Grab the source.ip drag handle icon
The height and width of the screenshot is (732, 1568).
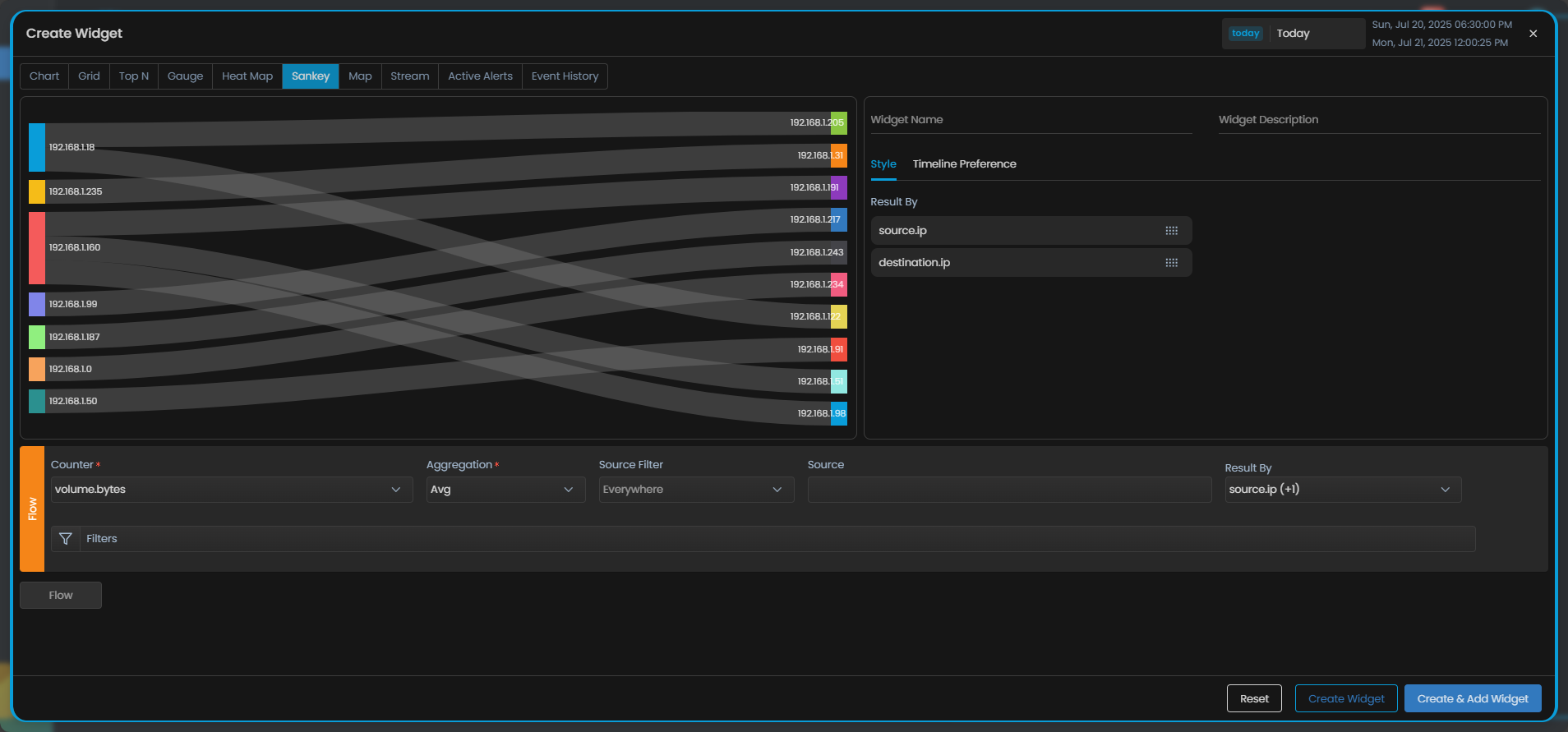[x=1171, y=231]
